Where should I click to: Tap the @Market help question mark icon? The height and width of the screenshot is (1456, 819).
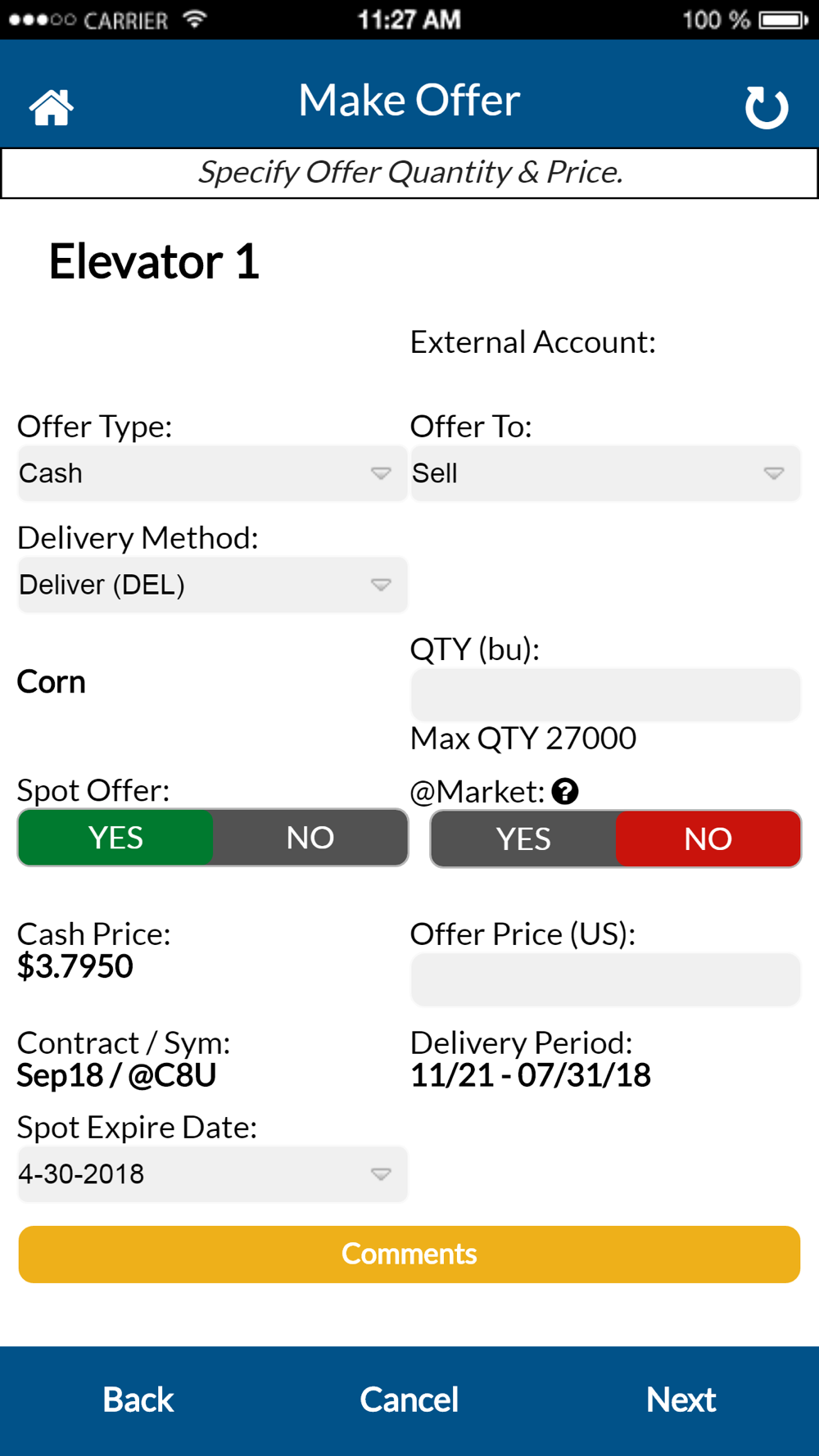565,791
